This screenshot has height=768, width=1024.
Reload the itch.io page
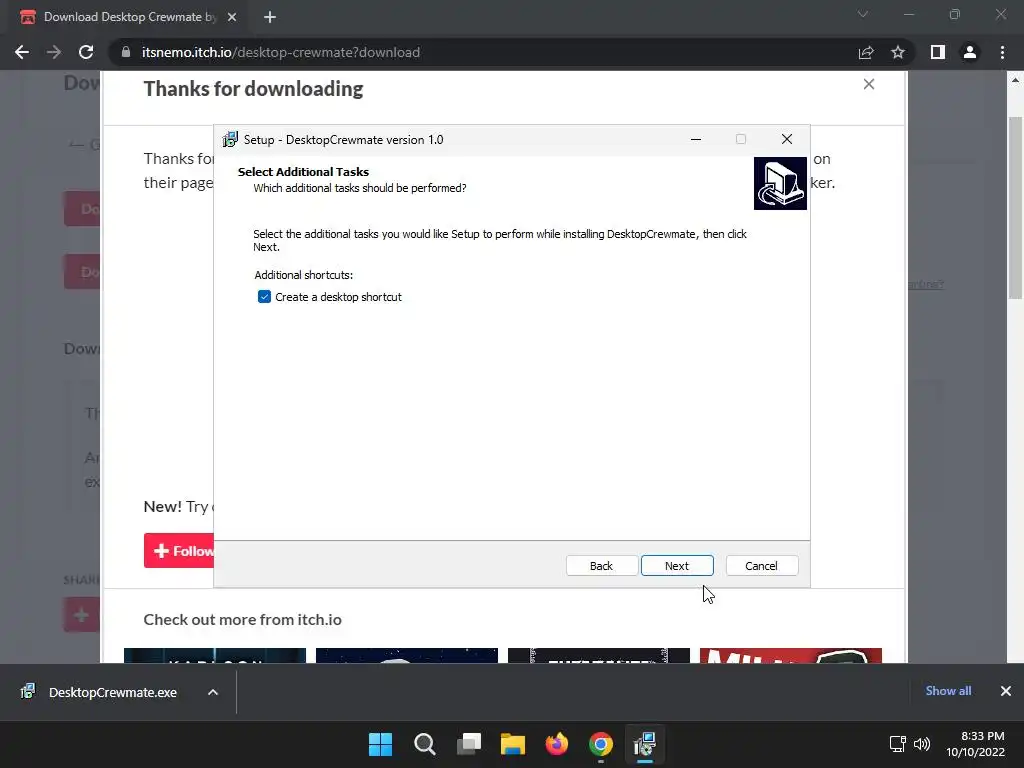pos(86,52)
